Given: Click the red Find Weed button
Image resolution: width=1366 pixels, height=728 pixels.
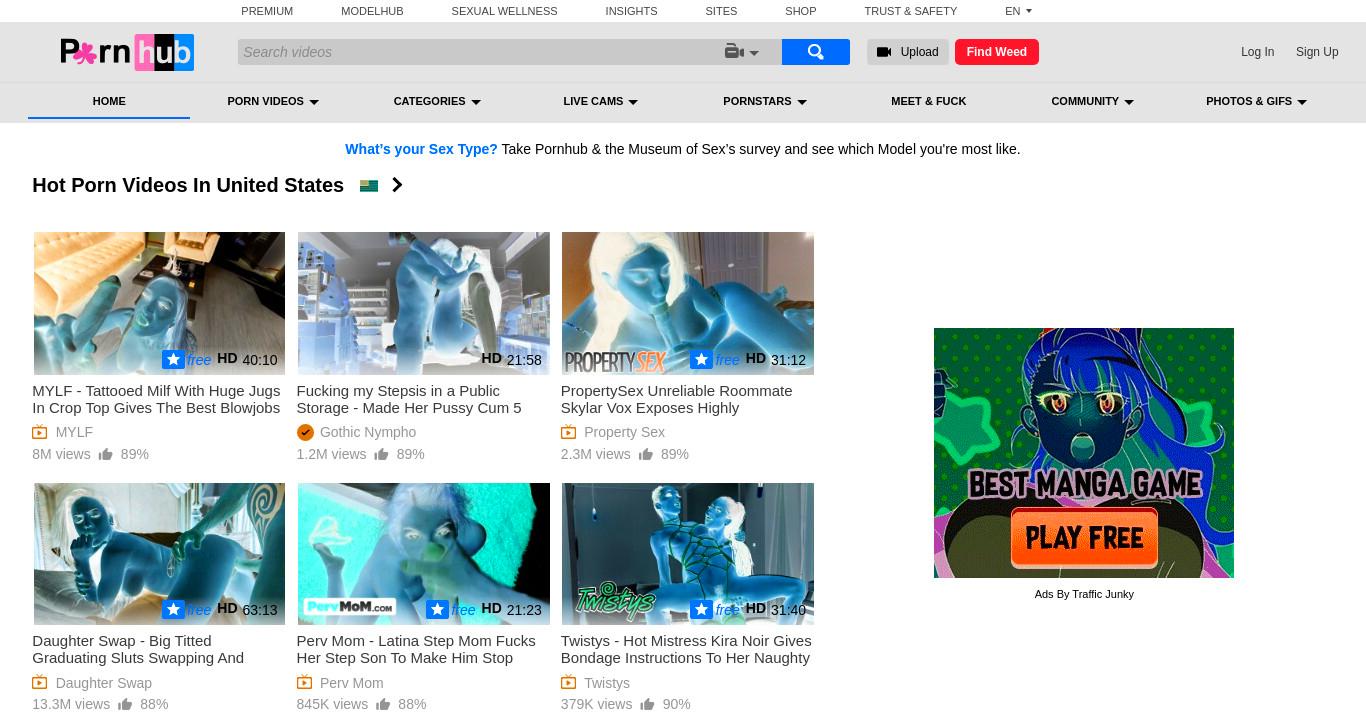Looking at the screenshot, I should point(997,52).
